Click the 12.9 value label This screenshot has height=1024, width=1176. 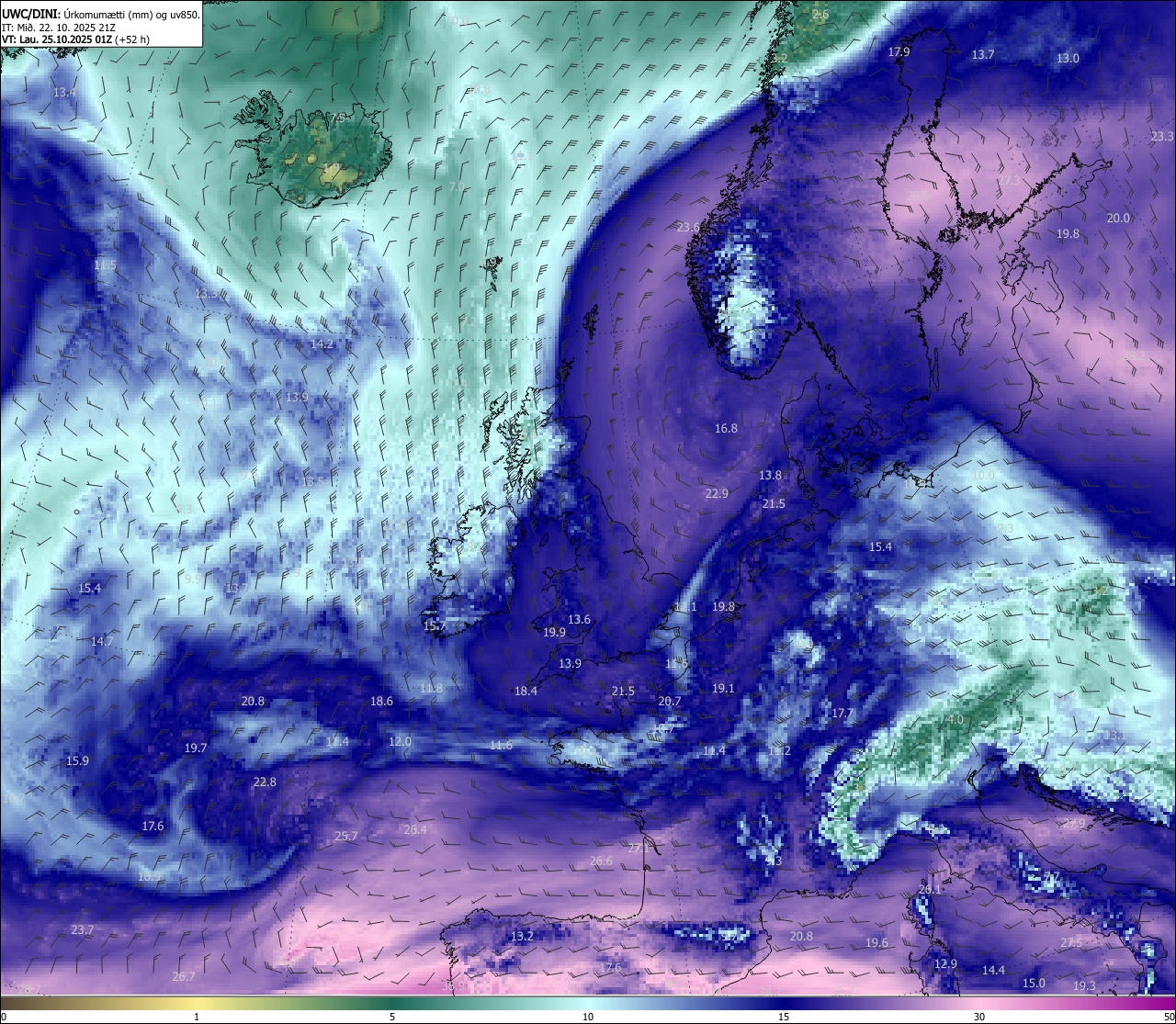pos(945,963)
